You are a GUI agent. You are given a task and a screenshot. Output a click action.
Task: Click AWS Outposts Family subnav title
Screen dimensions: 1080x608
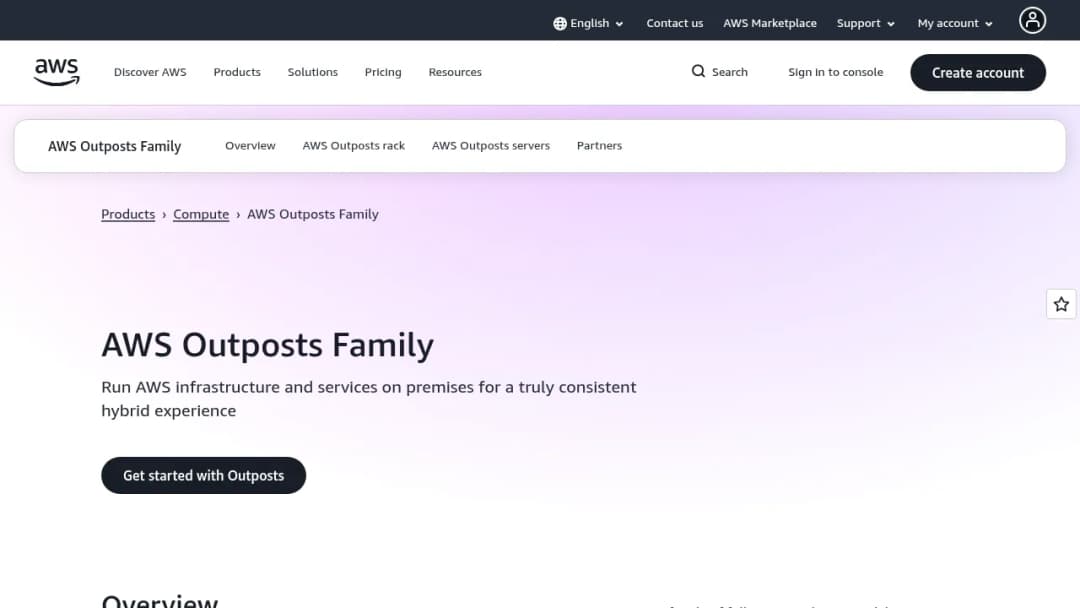(114, 146)
